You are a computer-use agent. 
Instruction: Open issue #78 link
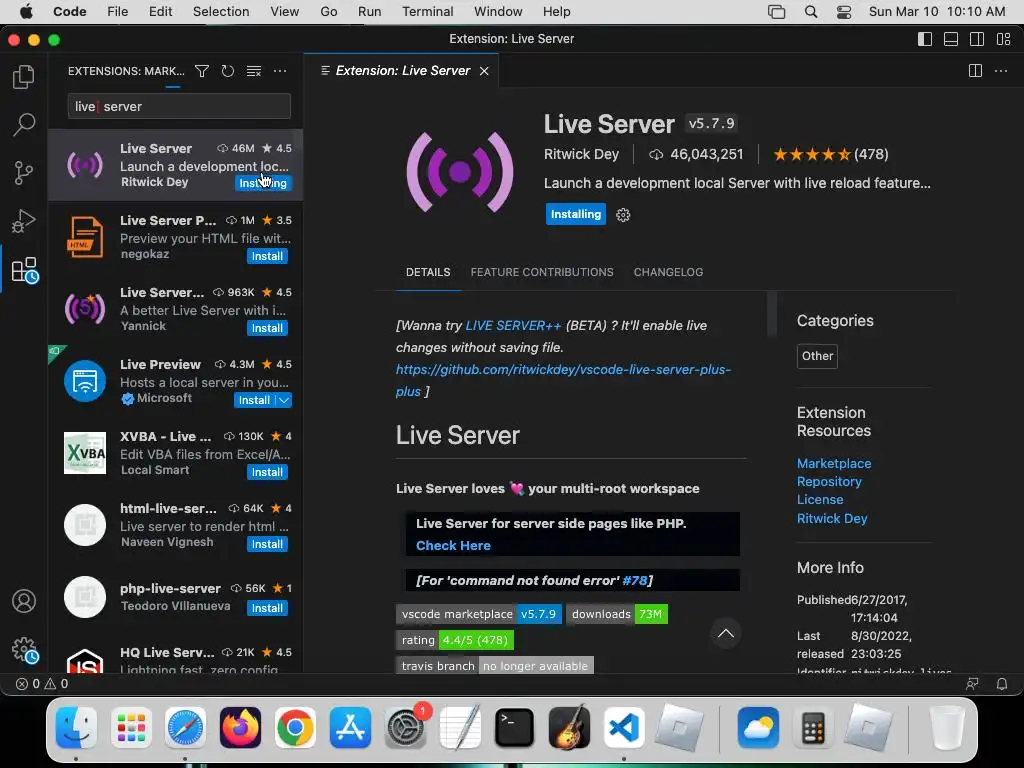634,581
